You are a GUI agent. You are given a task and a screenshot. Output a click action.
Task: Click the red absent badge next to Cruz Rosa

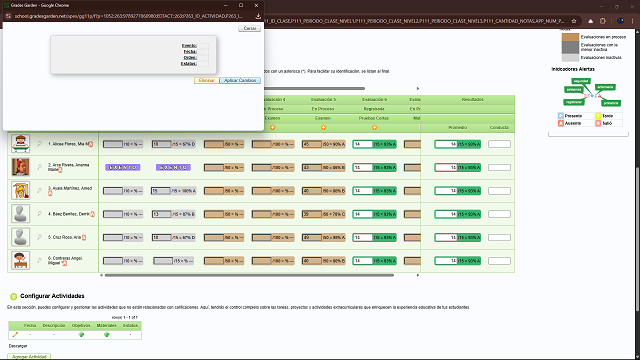coord(84,238)
